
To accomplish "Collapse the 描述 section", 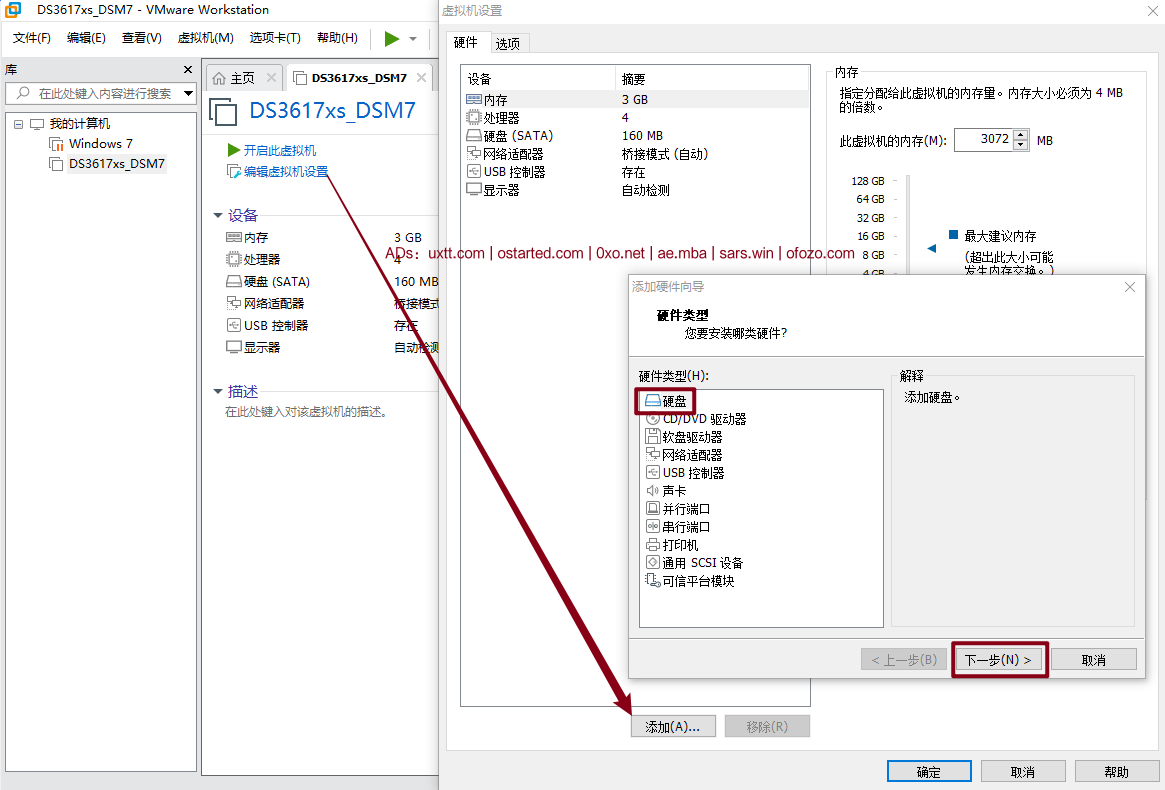I will pyautogui.click(x=218, y=391).
